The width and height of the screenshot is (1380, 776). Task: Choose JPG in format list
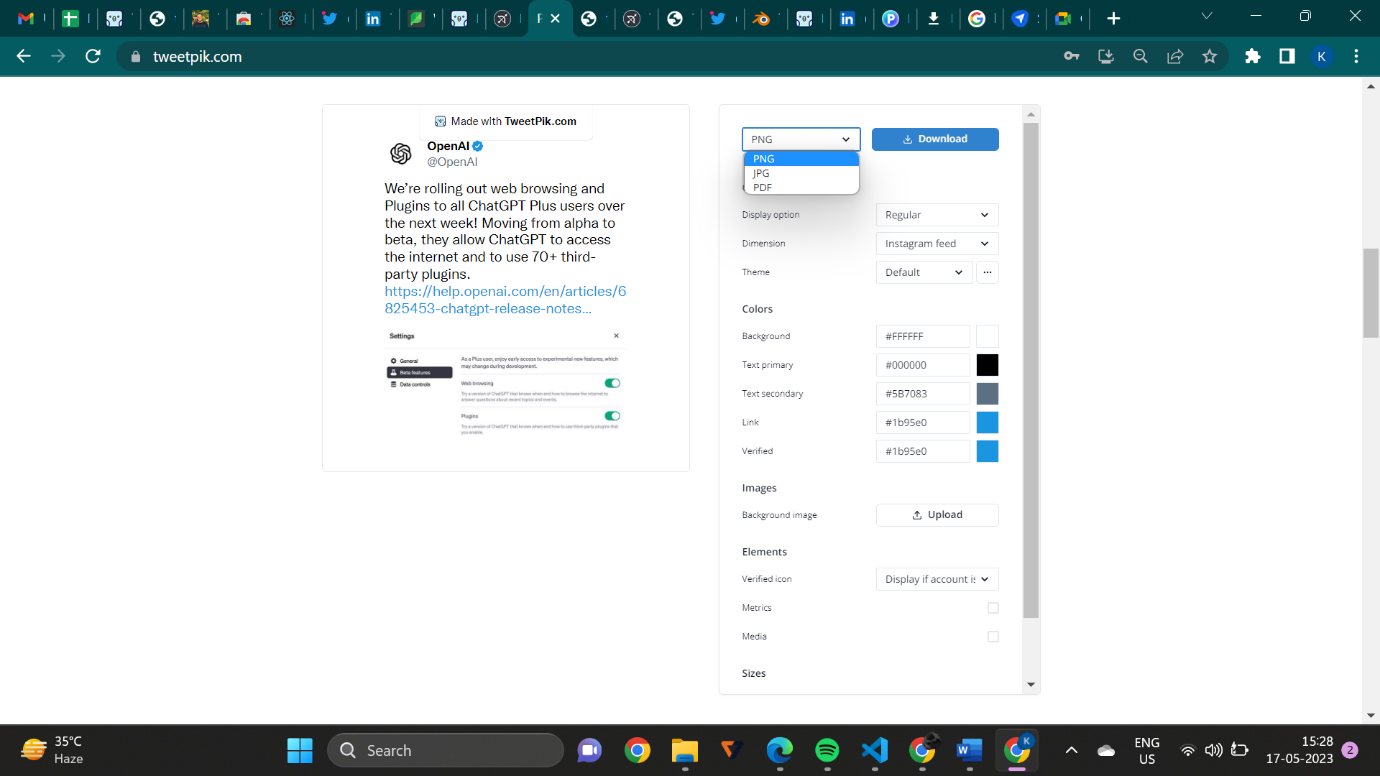[801, 173]
